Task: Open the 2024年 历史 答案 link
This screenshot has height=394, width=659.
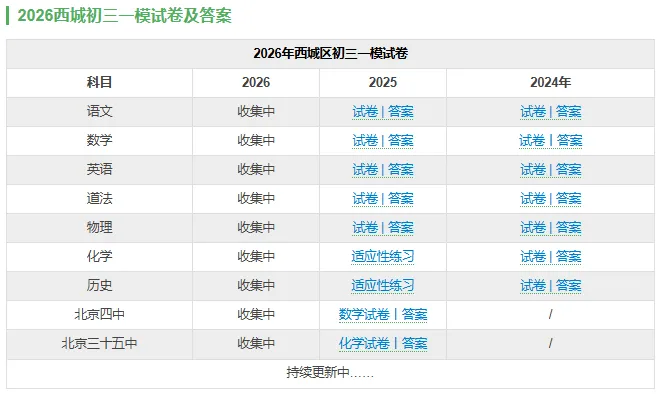Action: click(x=569, y=286)
